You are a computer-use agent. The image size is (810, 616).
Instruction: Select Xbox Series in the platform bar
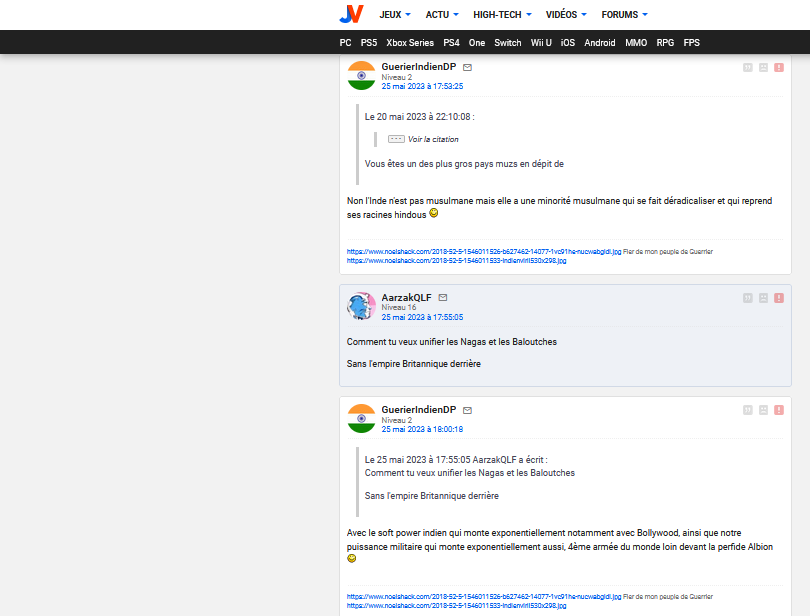click(x=410, y=43)
